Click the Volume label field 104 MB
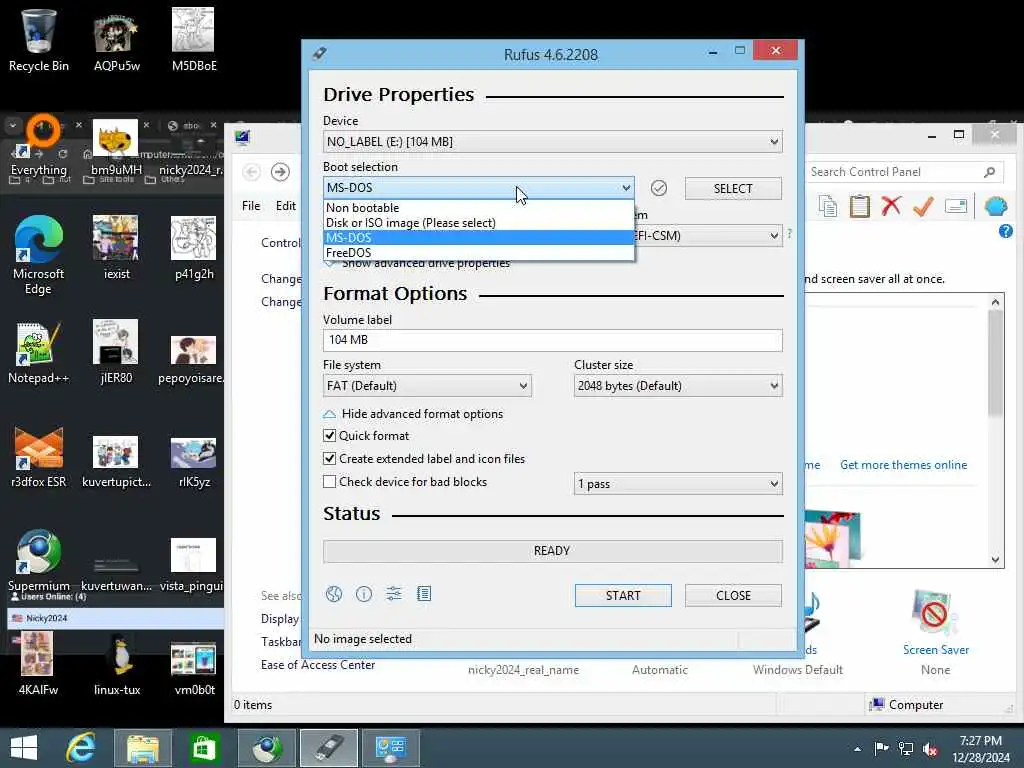Screen dimensions: 1024x768 (552, 340)
